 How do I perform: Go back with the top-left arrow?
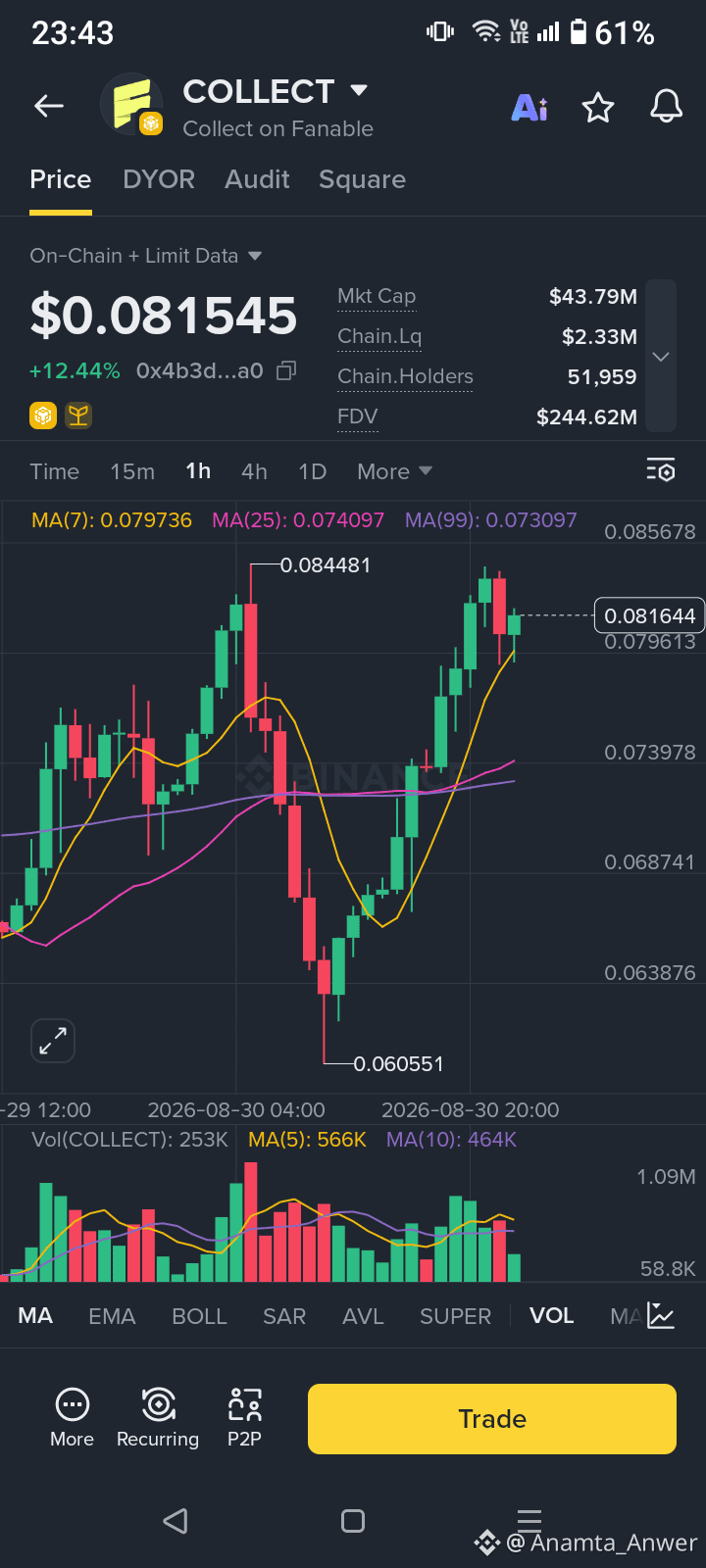point(49,106)
